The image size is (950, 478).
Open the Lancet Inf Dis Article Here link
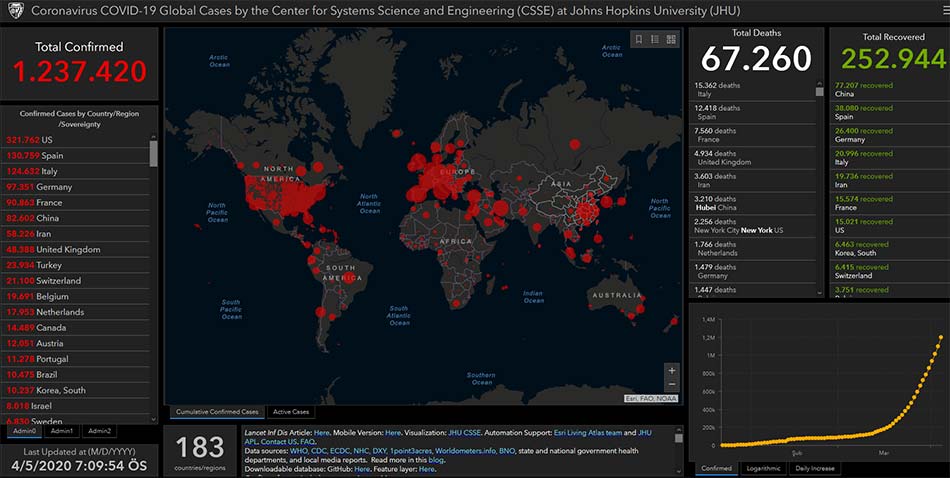click(321, 433)
